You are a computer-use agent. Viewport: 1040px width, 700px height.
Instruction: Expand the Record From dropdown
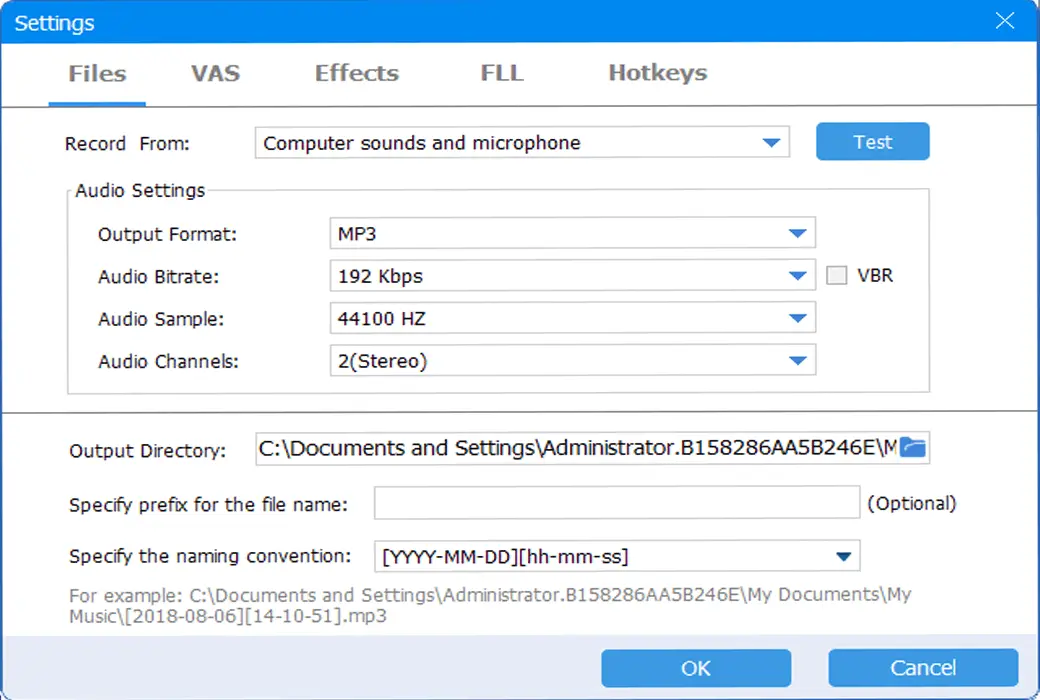pyautogui.click(x=522, y=142)
